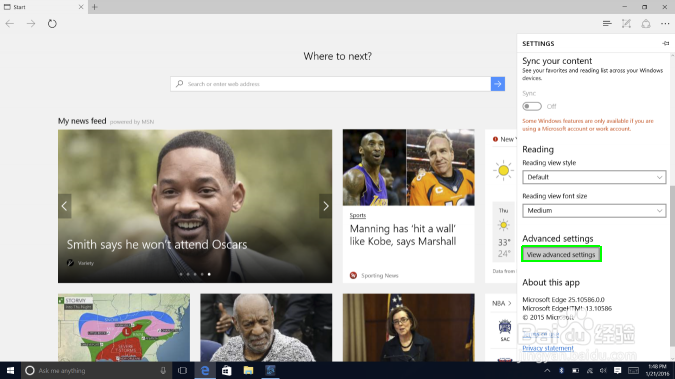This screenshot has height=379, width=675.
Task: Open the Reading view font size dropdown
Action: click(594, 210)
